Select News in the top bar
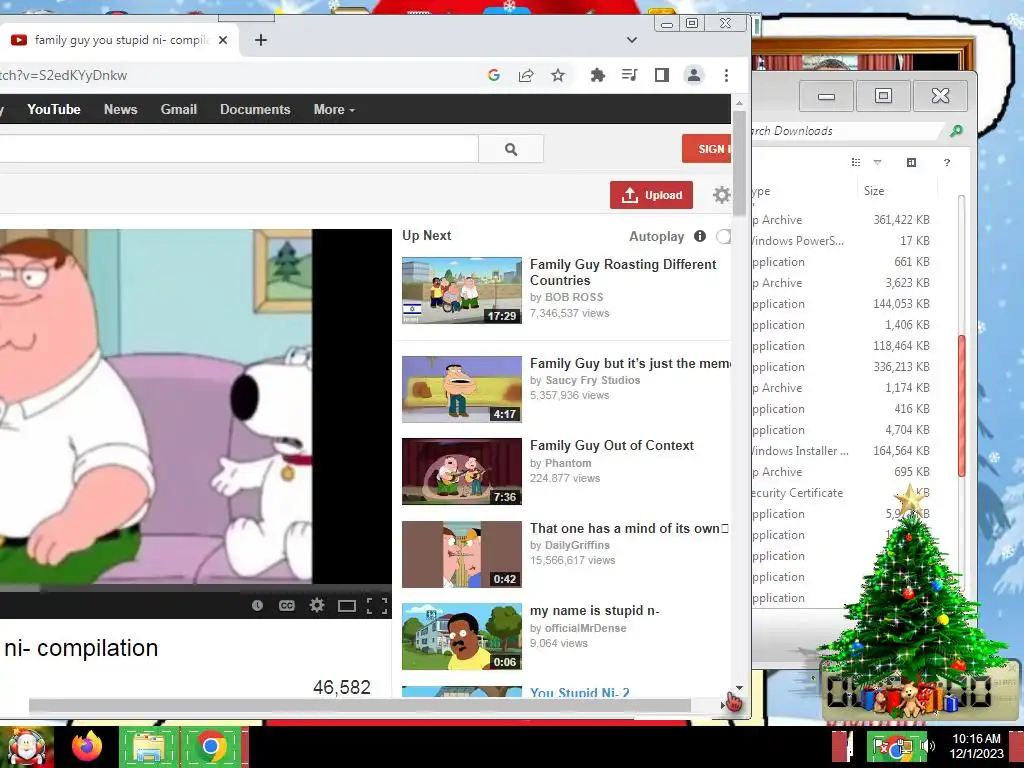The height and width of the screenshot is (768, 1024). (x=120, y=110)
